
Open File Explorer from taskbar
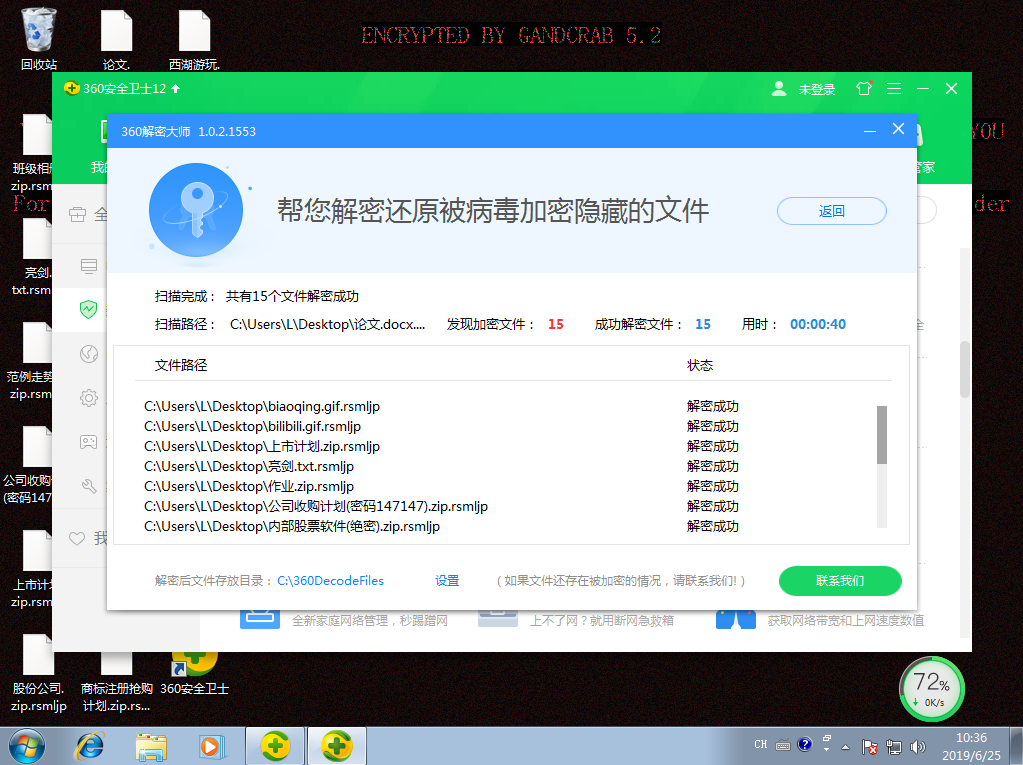click(151, 746)
